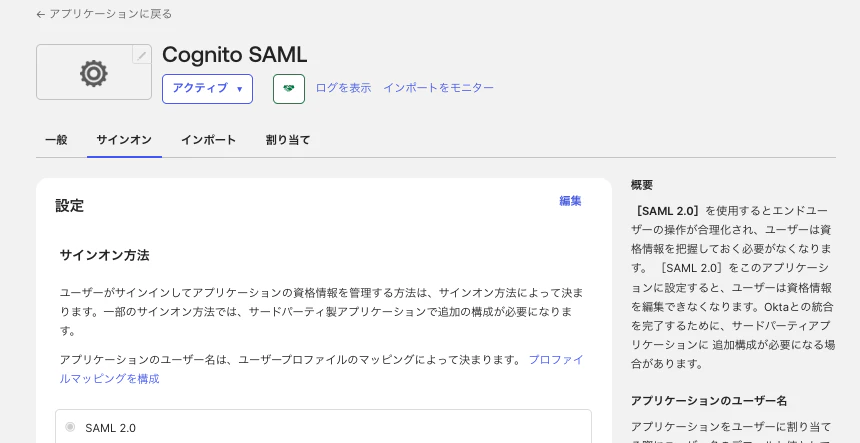Select the サインオン tab
The image size is (860, 443).
[x=124, y=140]
